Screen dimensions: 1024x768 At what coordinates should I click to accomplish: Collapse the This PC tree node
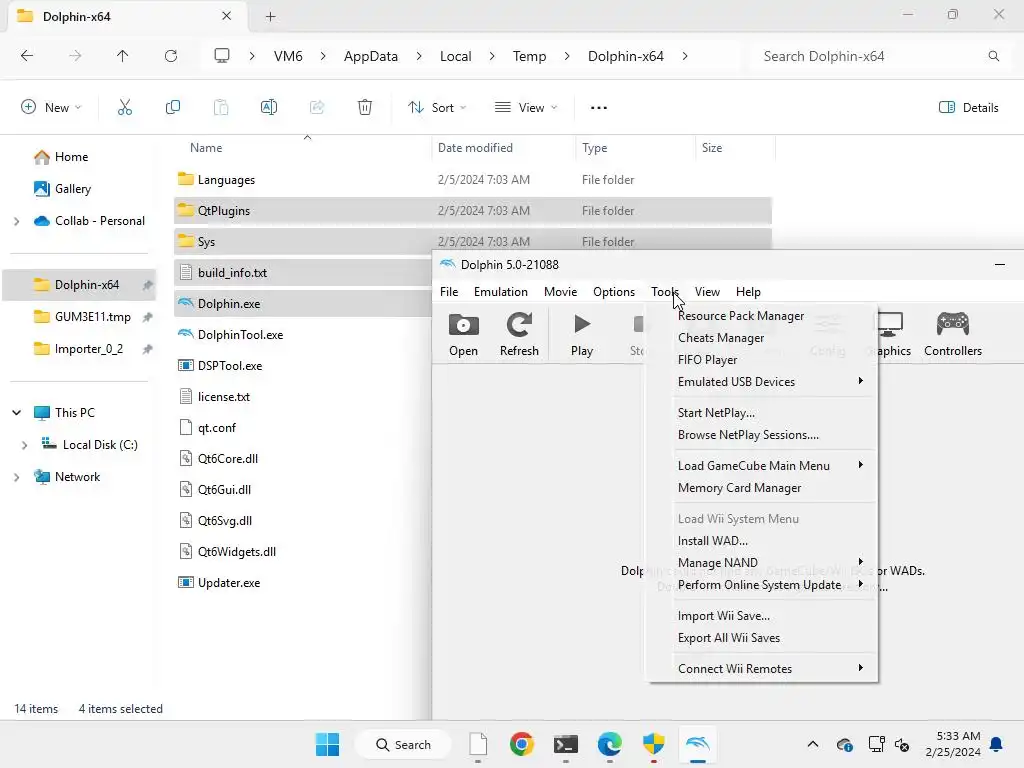click(x=16, y=413)
